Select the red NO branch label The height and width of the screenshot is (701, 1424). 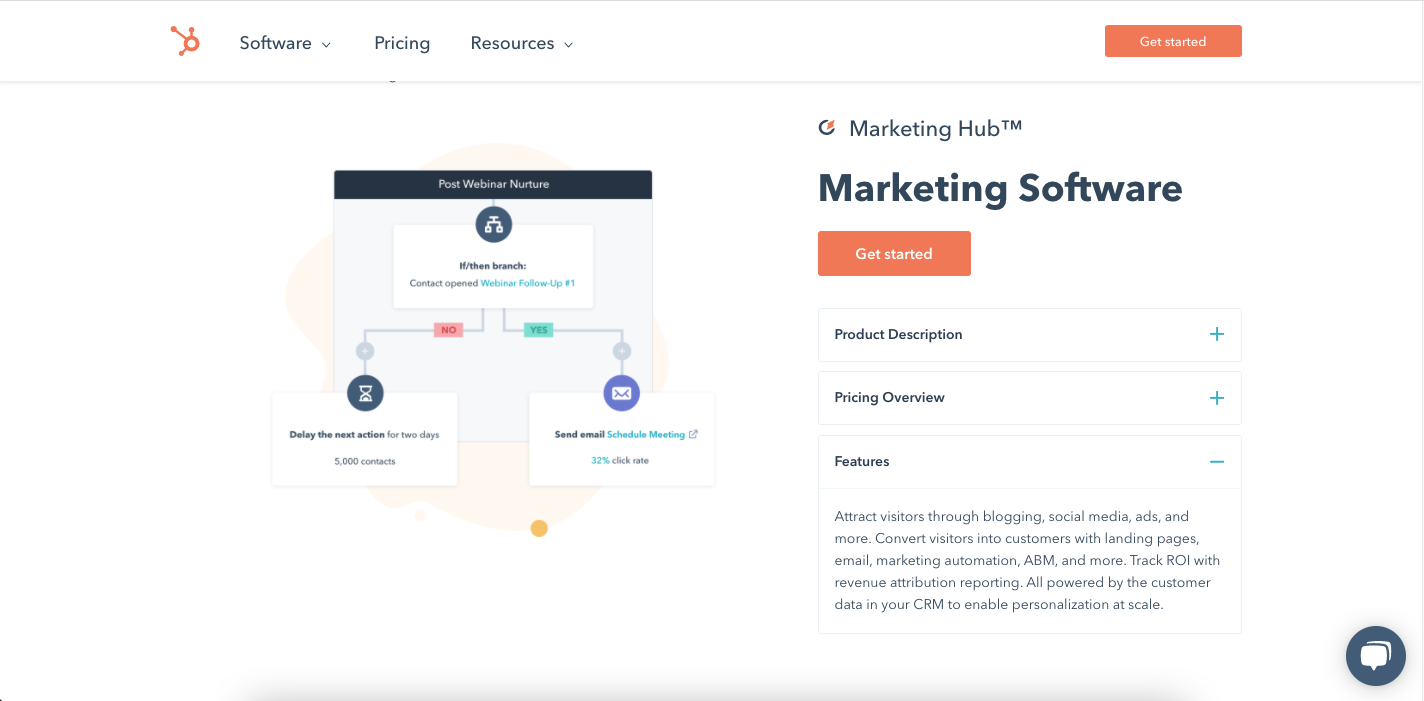(447, 328)
